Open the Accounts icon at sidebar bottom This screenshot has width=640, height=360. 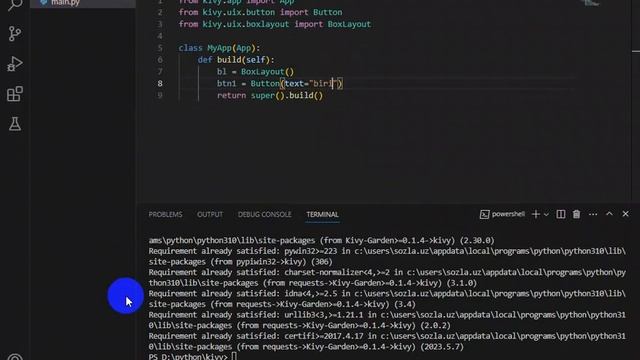tap(15, 357)
